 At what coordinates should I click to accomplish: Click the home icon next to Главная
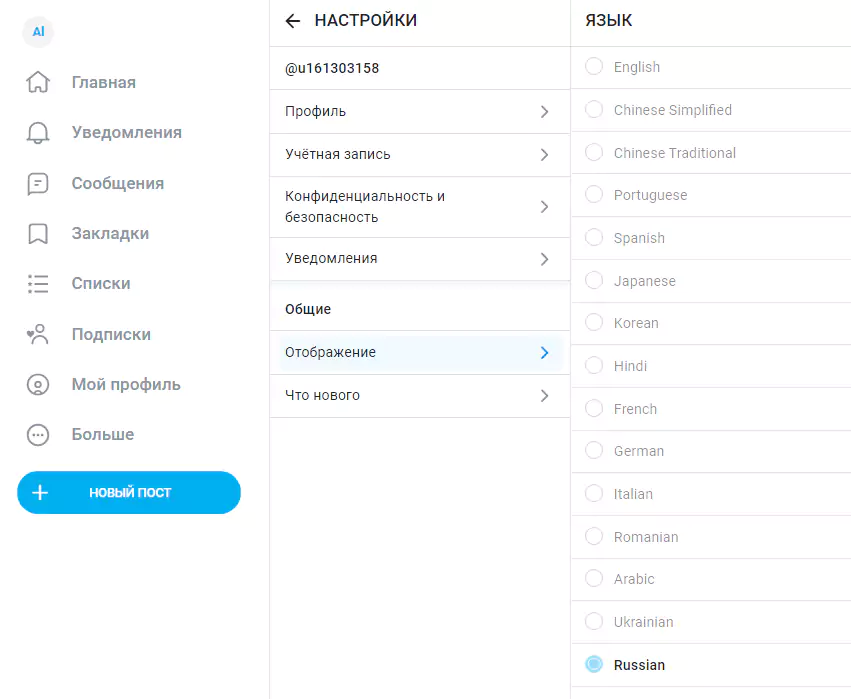pos(38,82)
